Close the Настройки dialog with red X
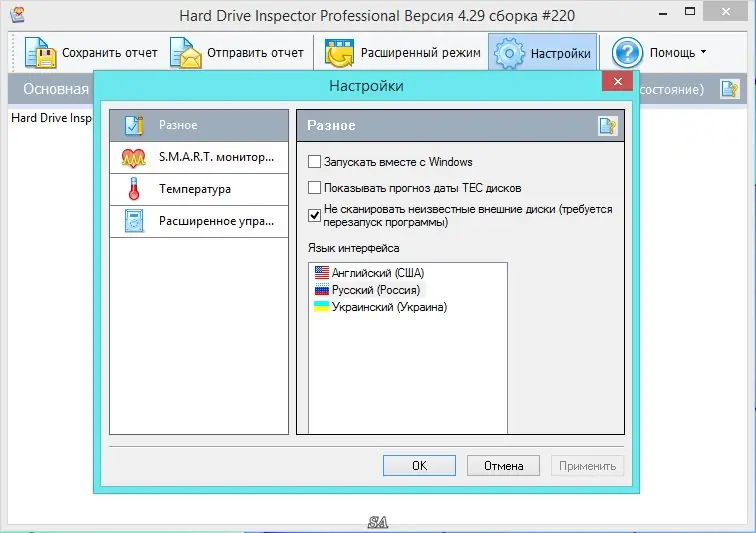The height and width of the screenshot is (533, 756). click(618, 81)
